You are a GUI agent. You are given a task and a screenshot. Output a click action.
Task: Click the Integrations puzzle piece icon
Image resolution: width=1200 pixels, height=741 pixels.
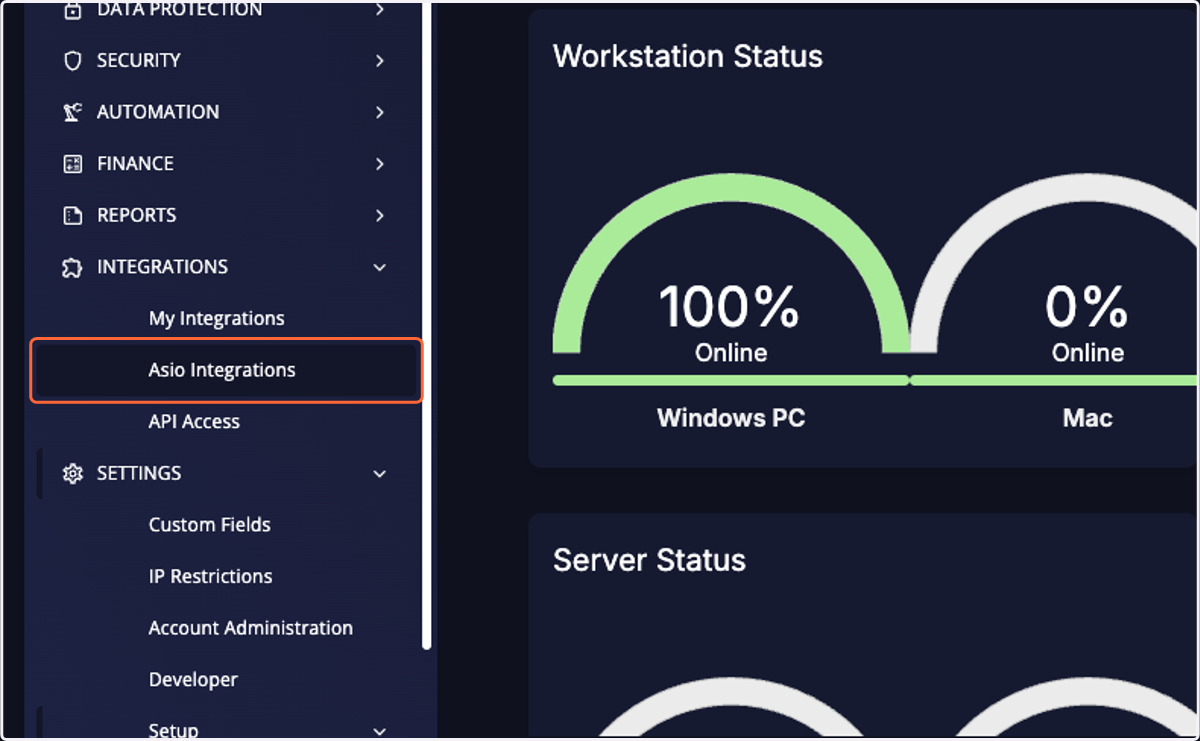click(x=72, y=268)
